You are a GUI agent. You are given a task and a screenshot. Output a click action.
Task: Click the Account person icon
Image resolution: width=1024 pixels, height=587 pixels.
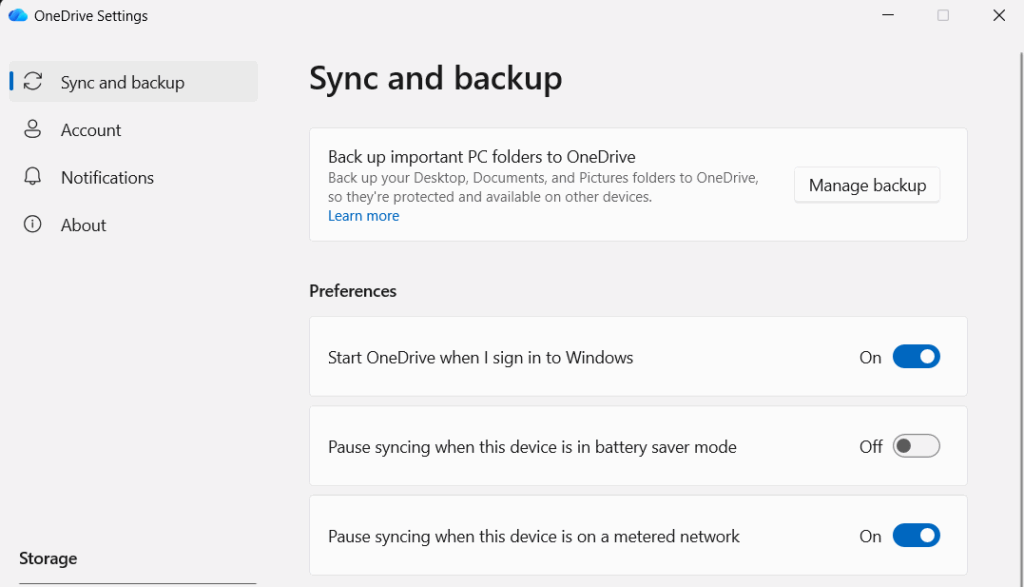pyautogui.click(x=33, y=130)
